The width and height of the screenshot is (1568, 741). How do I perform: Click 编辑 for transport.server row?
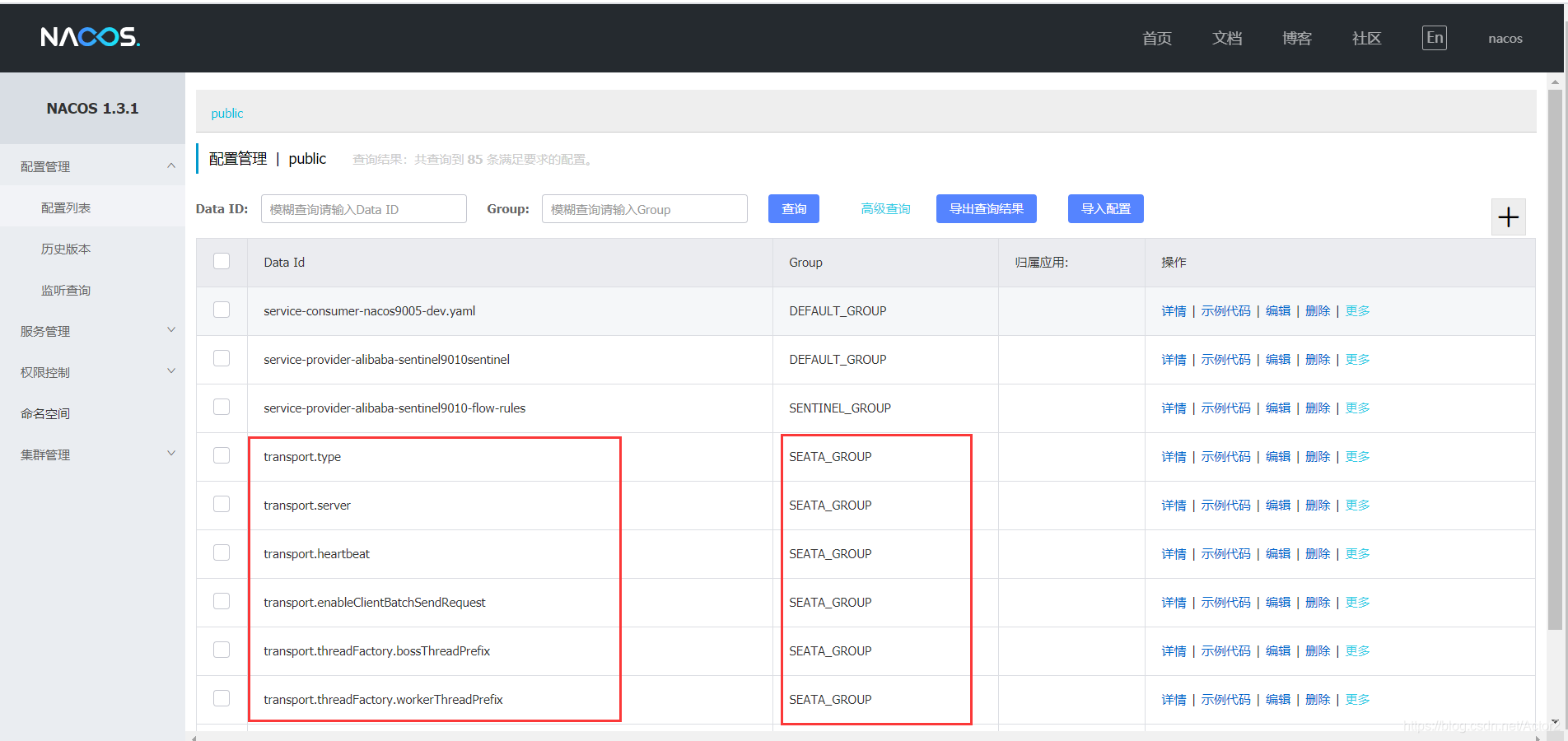click(x=1278, y=506)
